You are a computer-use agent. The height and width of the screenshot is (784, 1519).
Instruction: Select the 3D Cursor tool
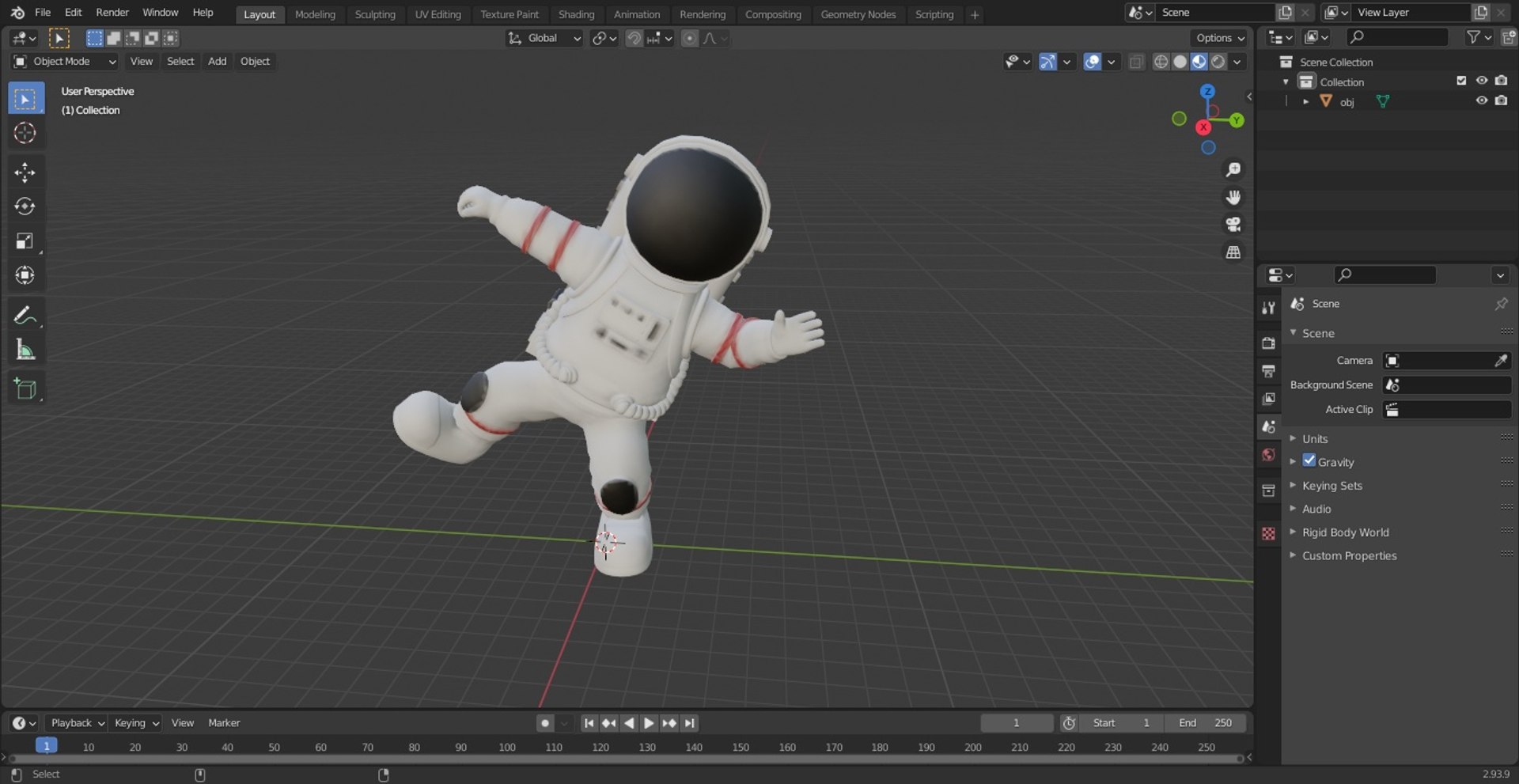[x=25, y=133]
